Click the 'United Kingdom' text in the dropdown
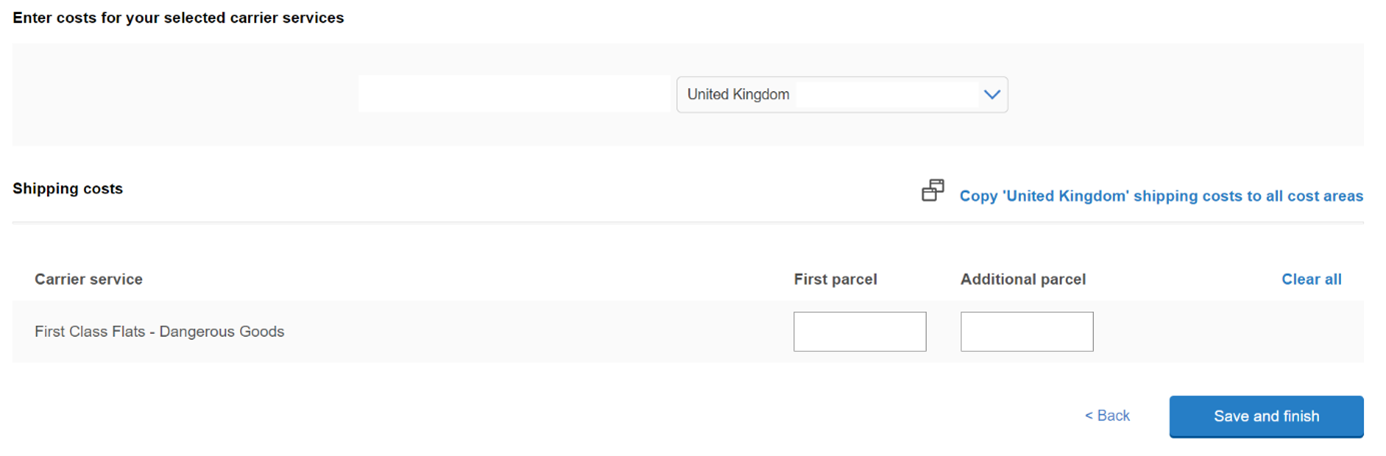 pyautogui.click(x=738, y=95)
